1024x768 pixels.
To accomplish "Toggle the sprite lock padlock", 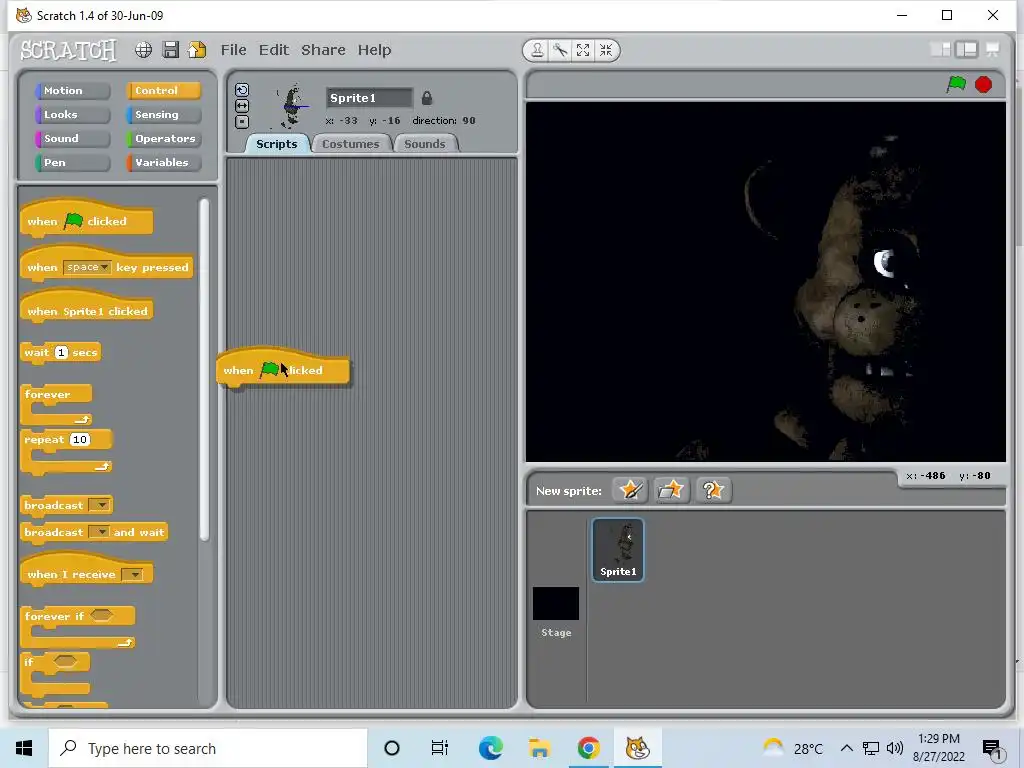I will tap(426, 98).
